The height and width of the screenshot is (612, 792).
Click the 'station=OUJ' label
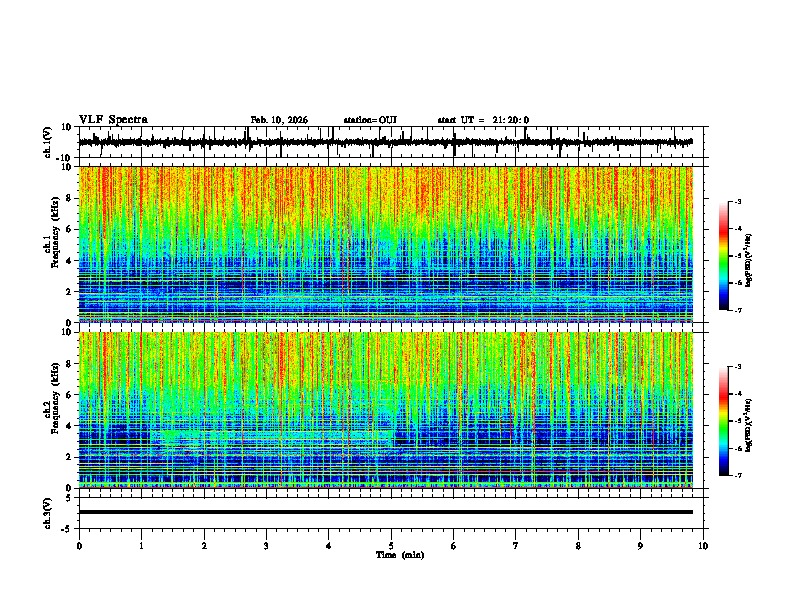click(370, 120)
